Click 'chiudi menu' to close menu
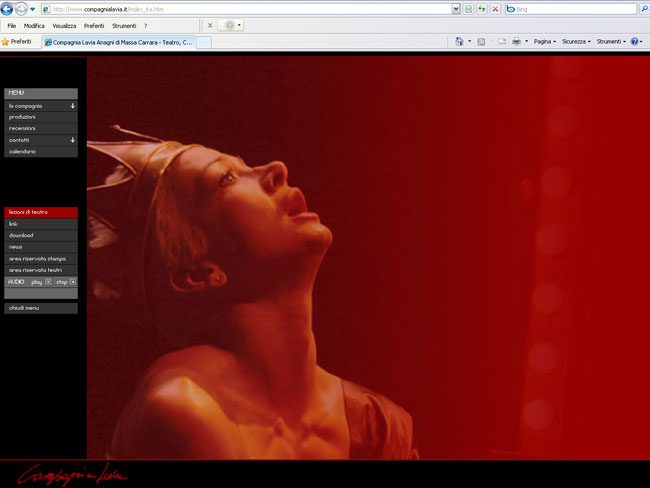The height and width of the screenshot is (488, 650). pos(41,308)
